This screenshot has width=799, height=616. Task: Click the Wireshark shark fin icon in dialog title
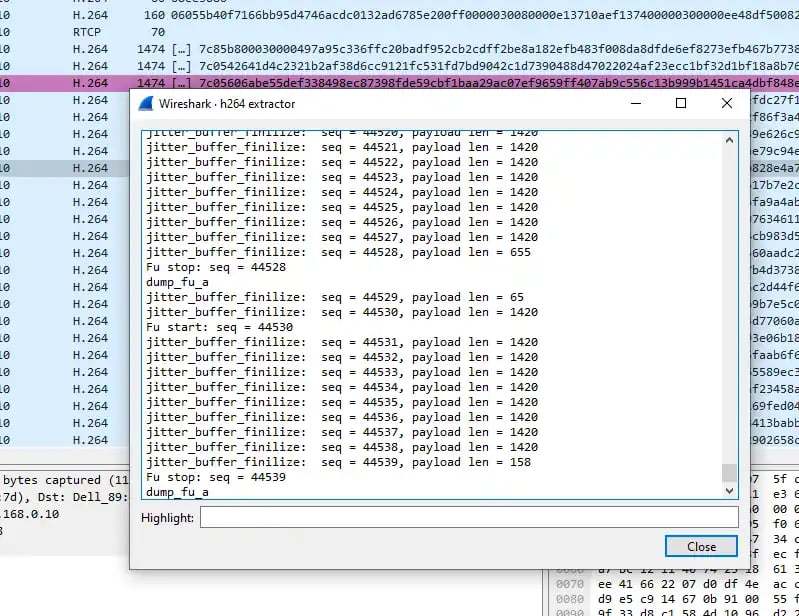(x=146, y=103)
